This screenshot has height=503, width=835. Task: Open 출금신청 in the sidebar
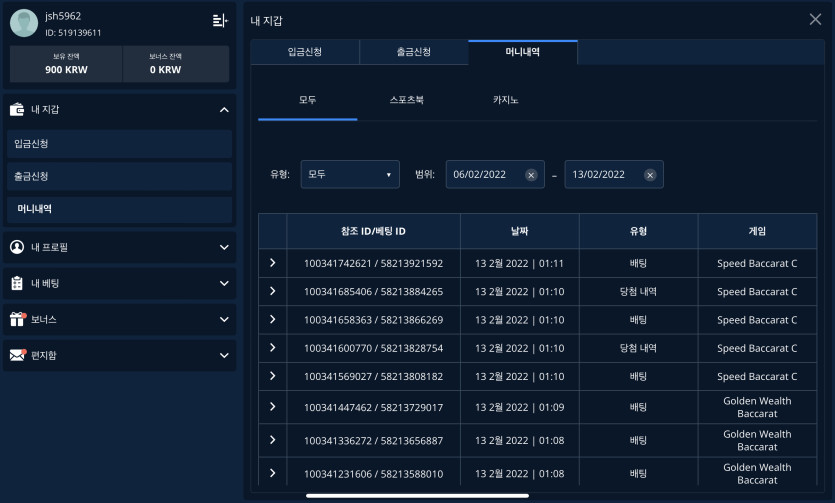119,176
